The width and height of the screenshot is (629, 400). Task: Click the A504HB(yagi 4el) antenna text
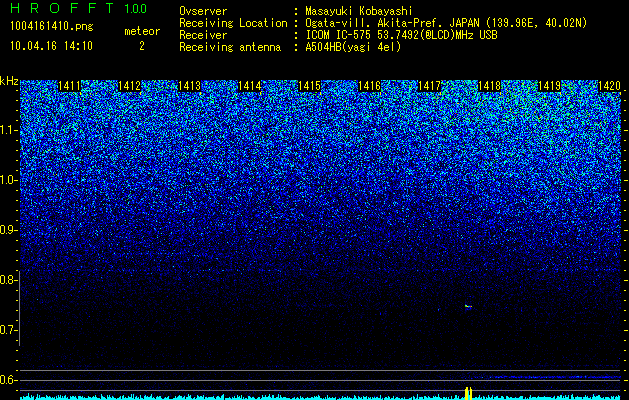coord(353,47)
